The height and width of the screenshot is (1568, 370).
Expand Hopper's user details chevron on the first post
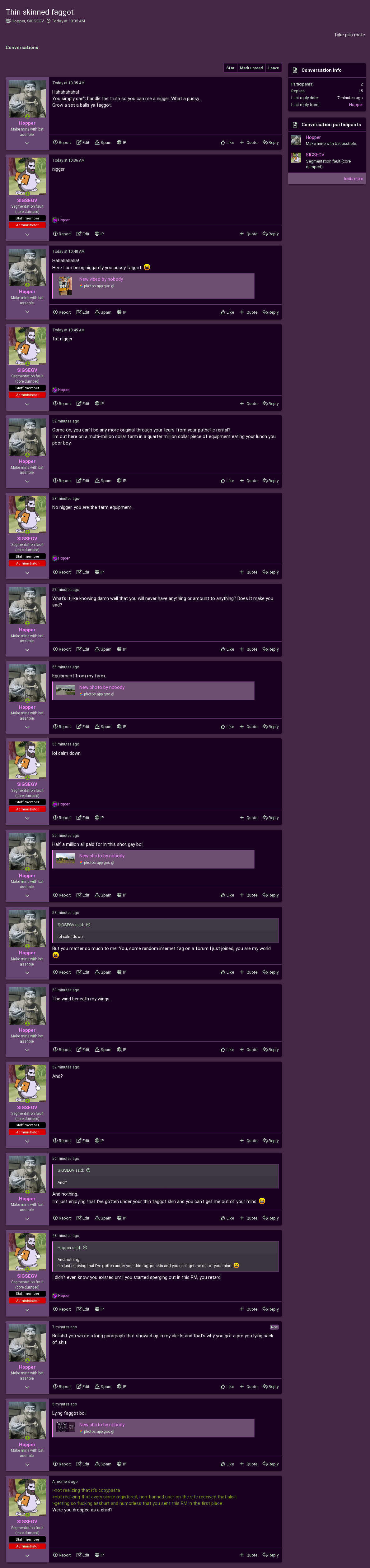coord(27,143)
